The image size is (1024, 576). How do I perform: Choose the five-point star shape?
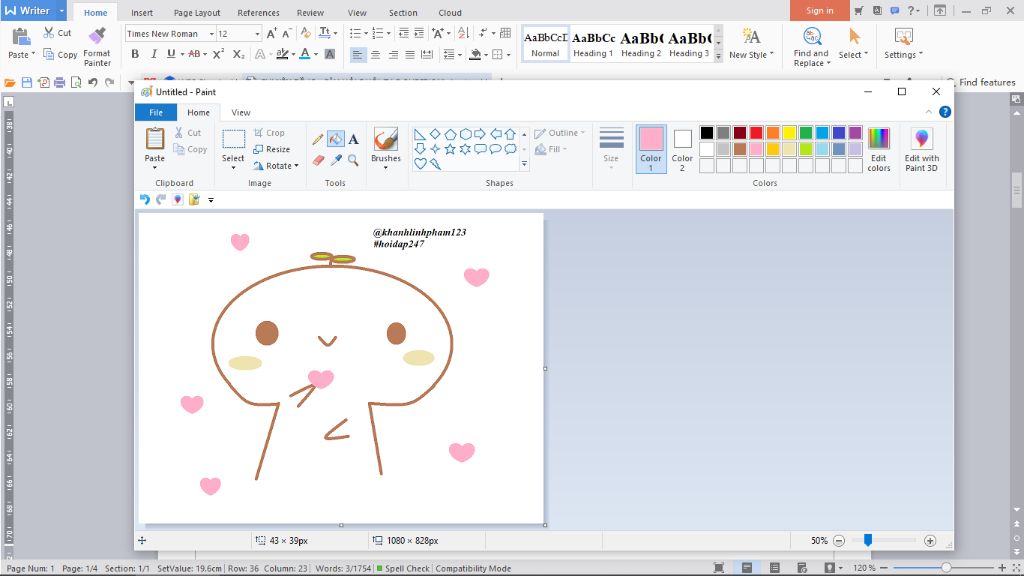[x=450, y=149]
